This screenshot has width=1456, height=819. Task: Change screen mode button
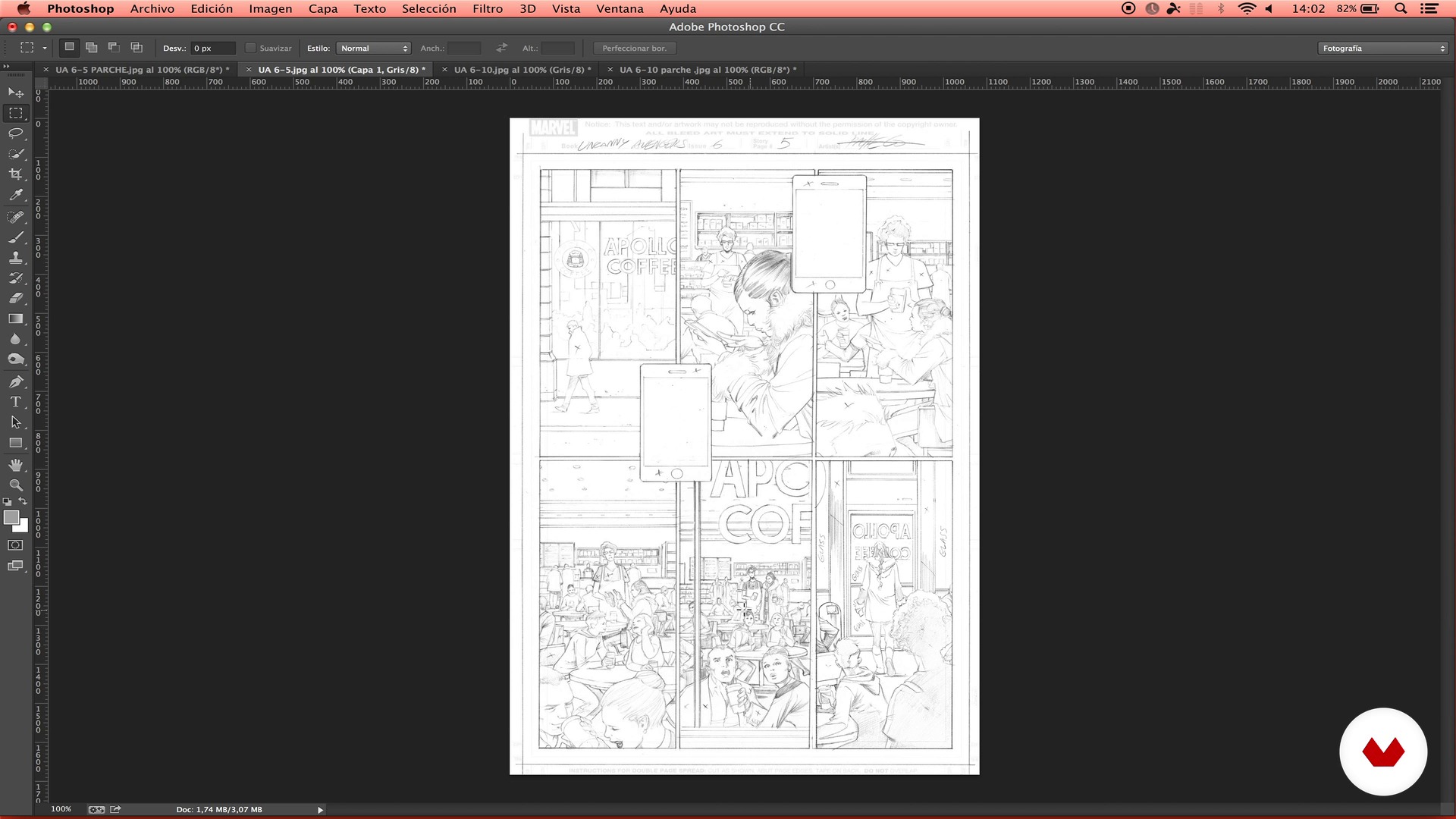[15, 566]
